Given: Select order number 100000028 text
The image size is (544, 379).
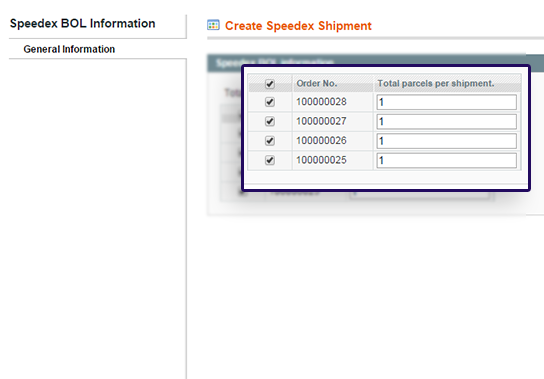Looking at the screenshot, I should tap(321, 102).
